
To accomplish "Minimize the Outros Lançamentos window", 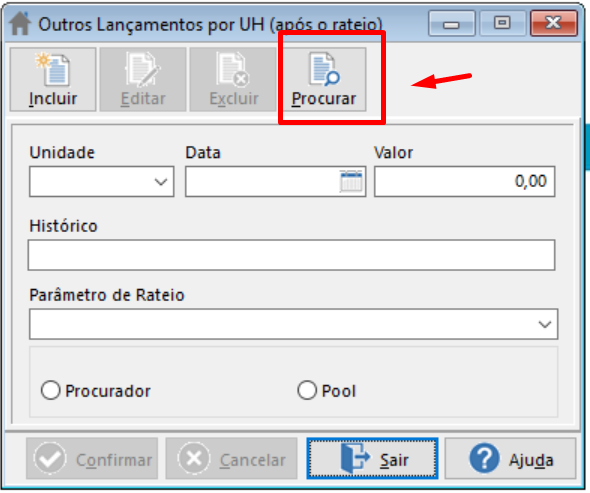I will pos(452,23).
